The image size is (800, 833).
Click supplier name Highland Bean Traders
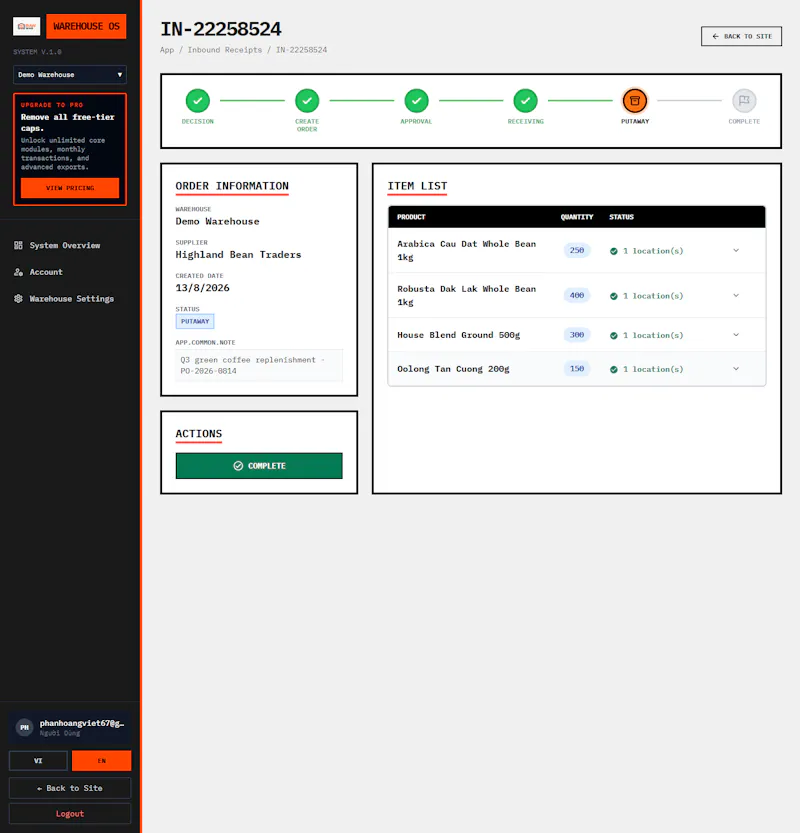pyautogui.click(x=239, y=254)
